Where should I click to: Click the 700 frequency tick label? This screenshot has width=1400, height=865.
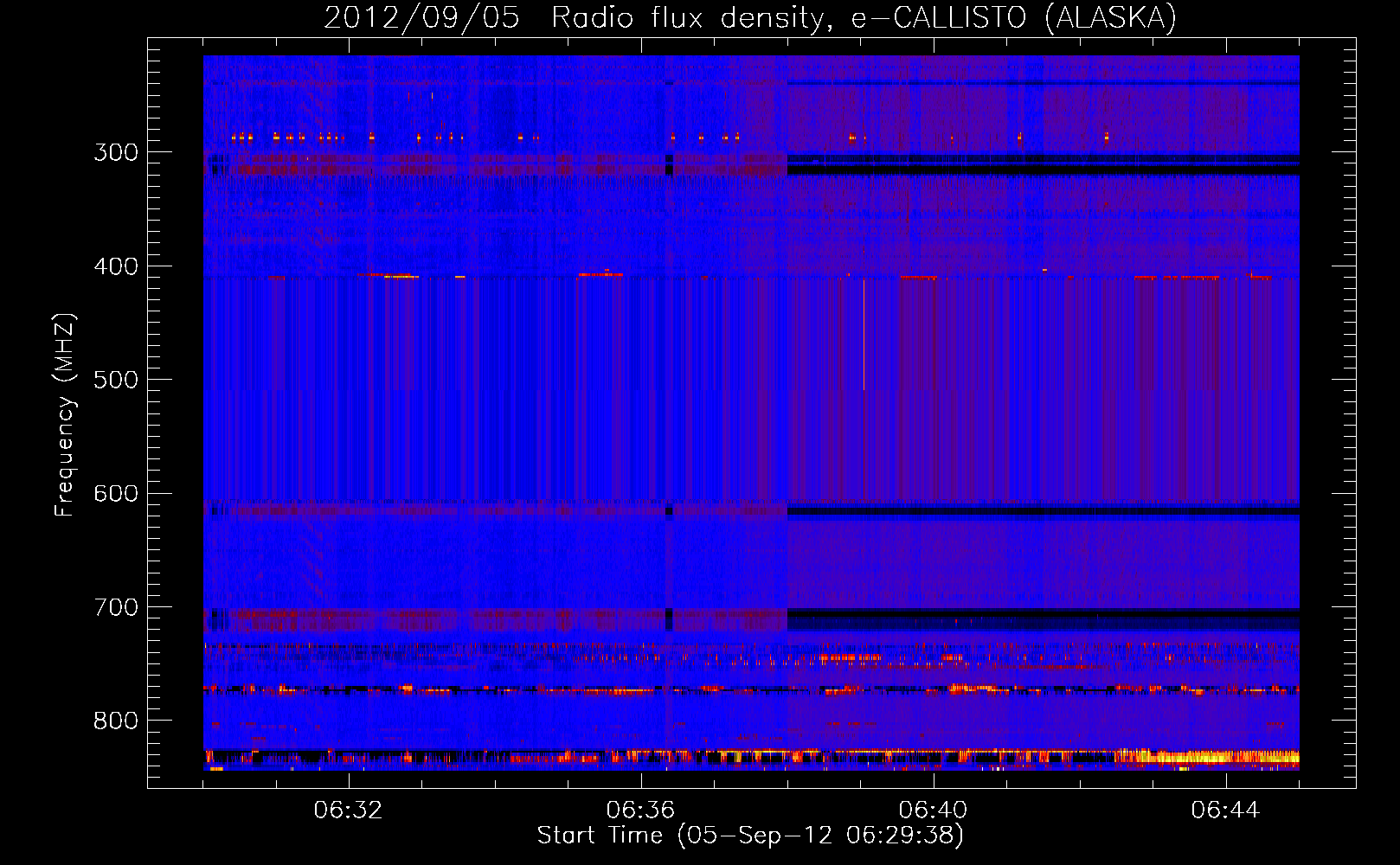tap(116, 607)
